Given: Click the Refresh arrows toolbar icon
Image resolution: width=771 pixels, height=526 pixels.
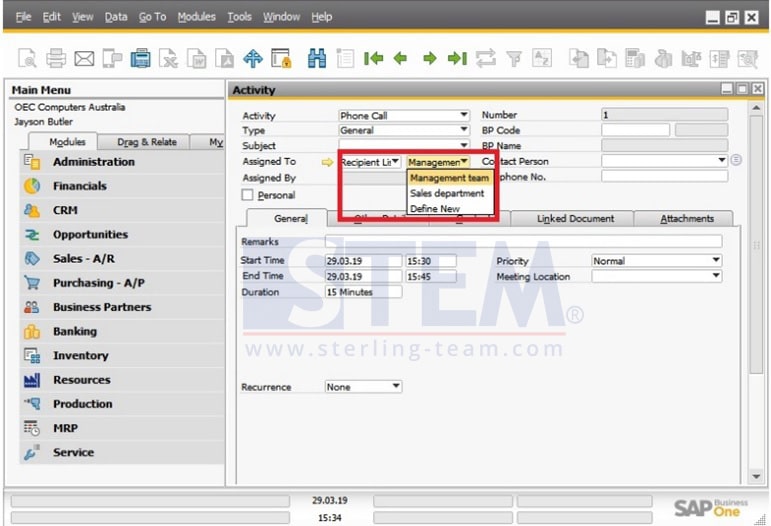Looking at the screenshot, I should (486, 58).
